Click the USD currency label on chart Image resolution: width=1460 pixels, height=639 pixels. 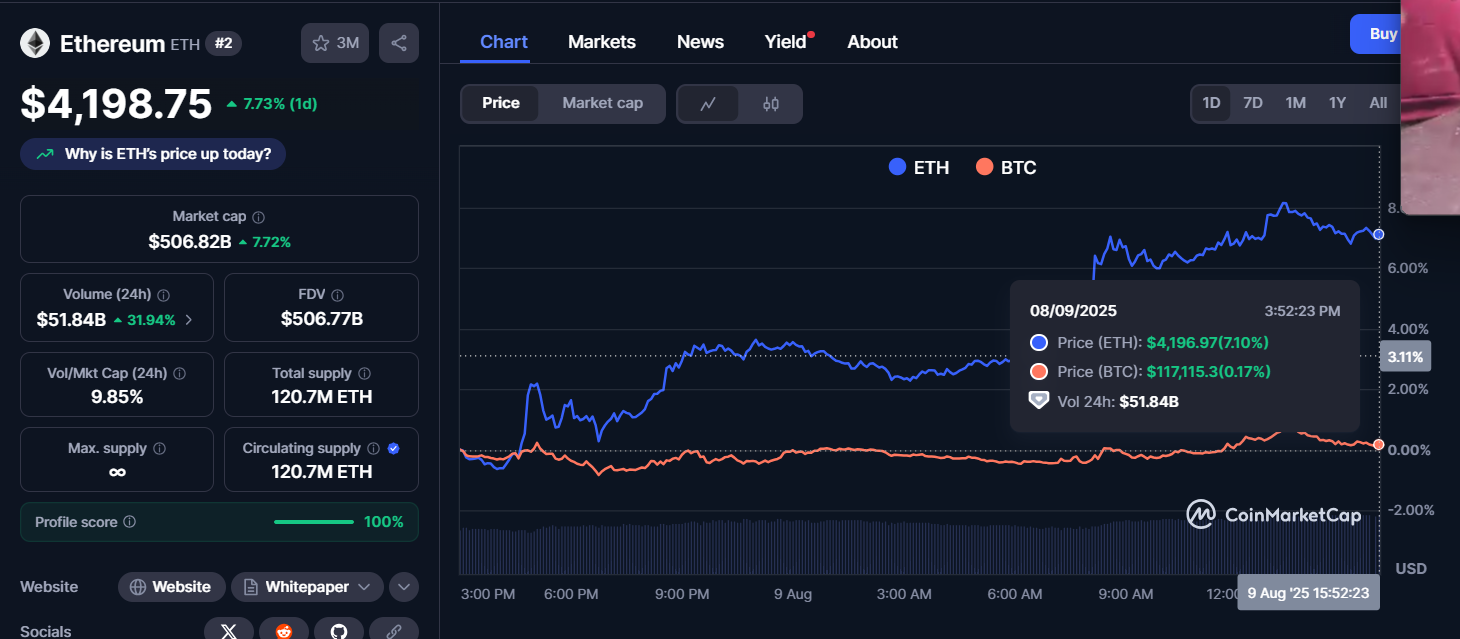tap(1411, 569)
